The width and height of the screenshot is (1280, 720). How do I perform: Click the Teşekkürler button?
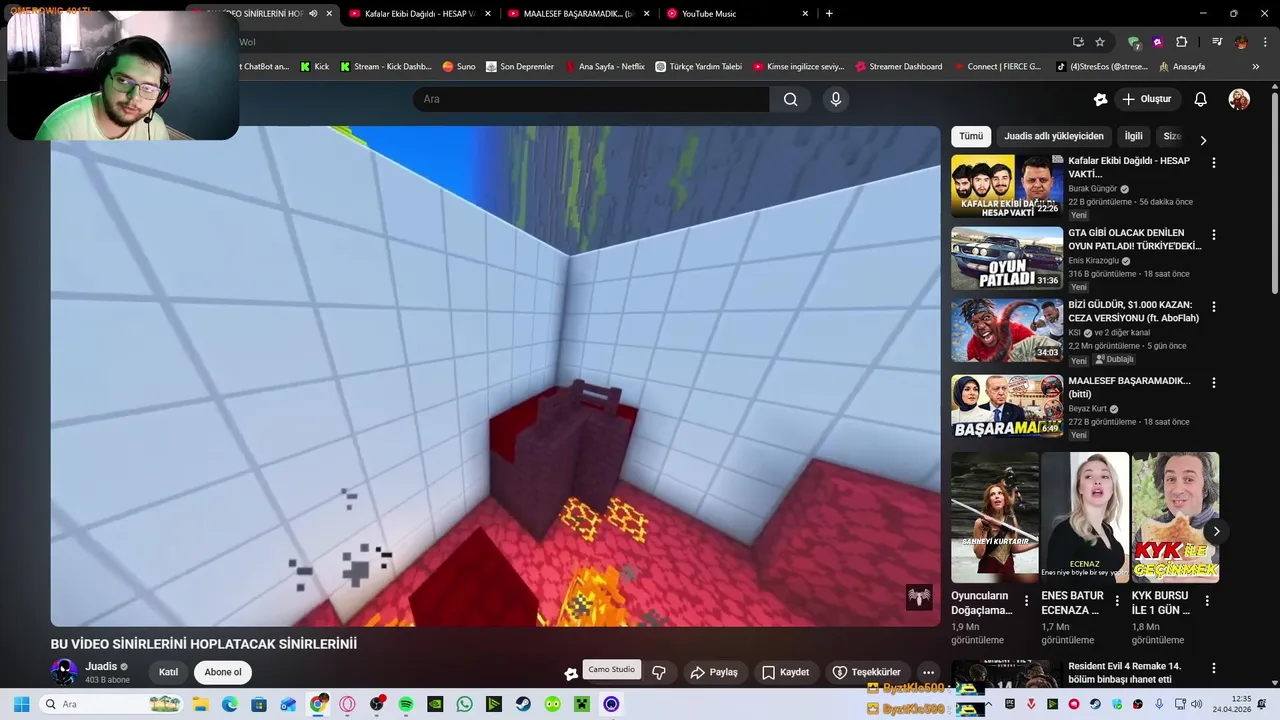(x=867, y=672)
